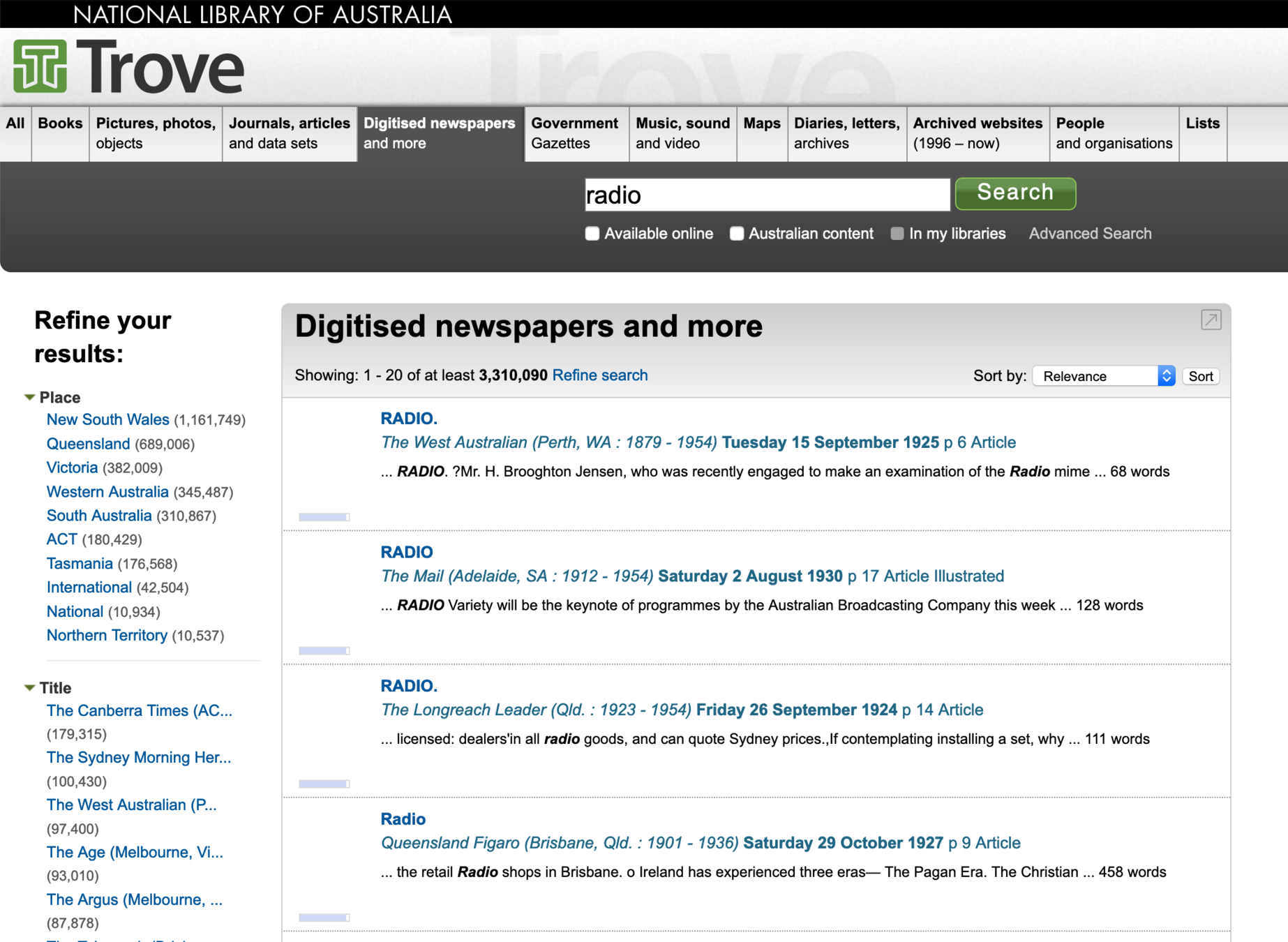
Task: Open the Sort by Relevance dropdown
Action: coord(1104,376)
